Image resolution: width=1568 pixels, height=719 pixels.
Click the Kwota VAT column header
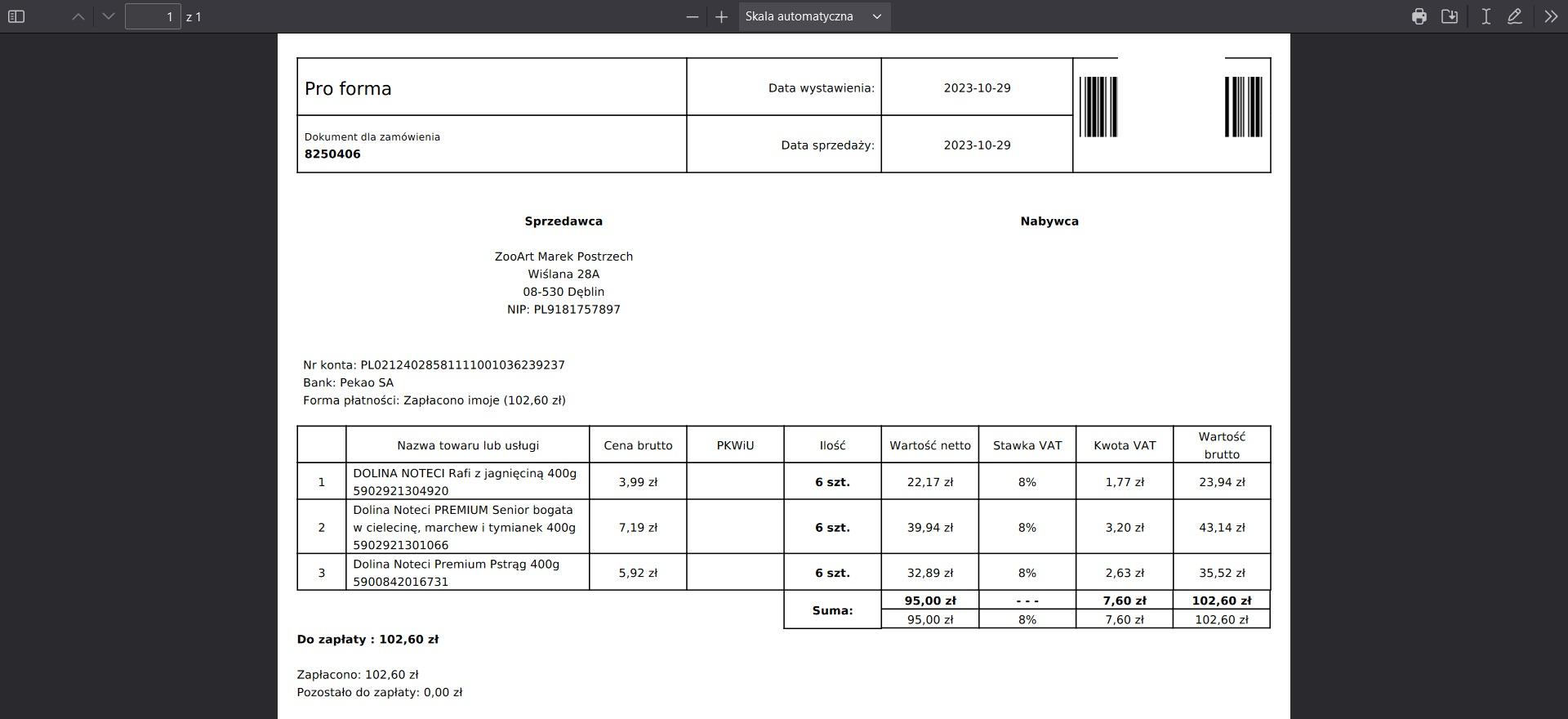coord(1125,445)
